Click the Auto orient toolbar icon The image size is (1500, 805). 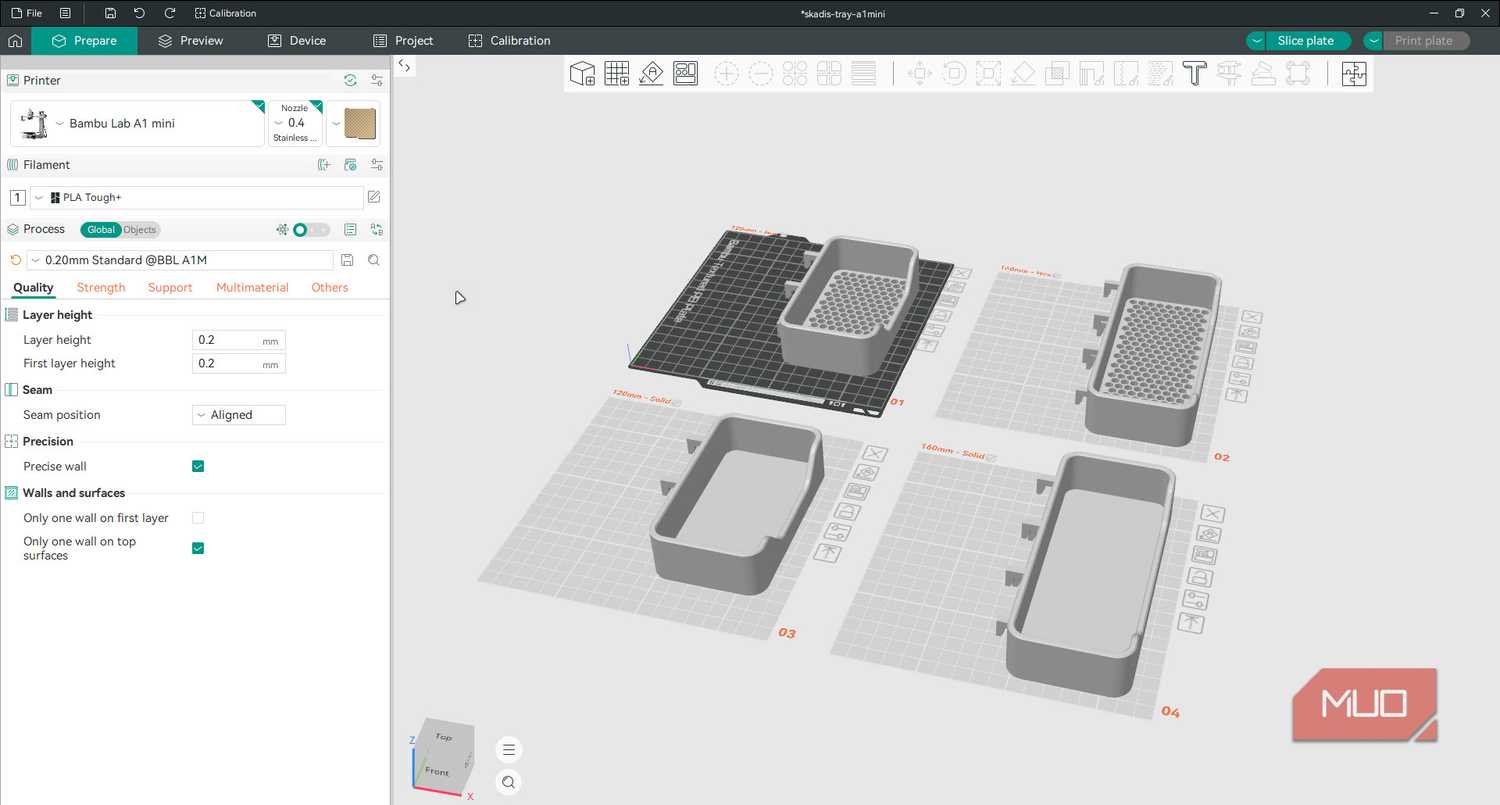651,73
